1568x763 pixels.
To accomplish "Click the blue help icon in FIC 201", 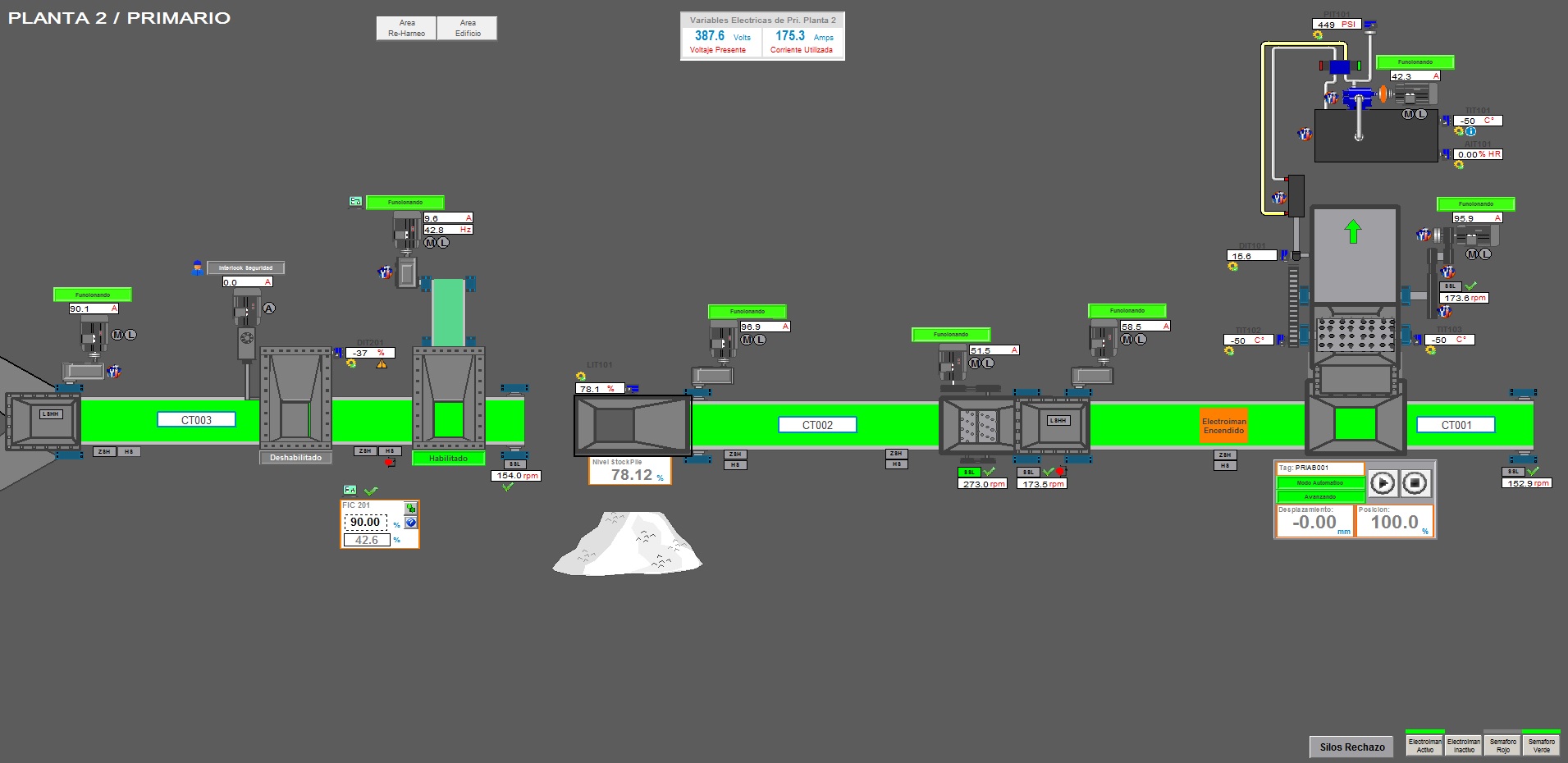I will [x=411, y=523].
